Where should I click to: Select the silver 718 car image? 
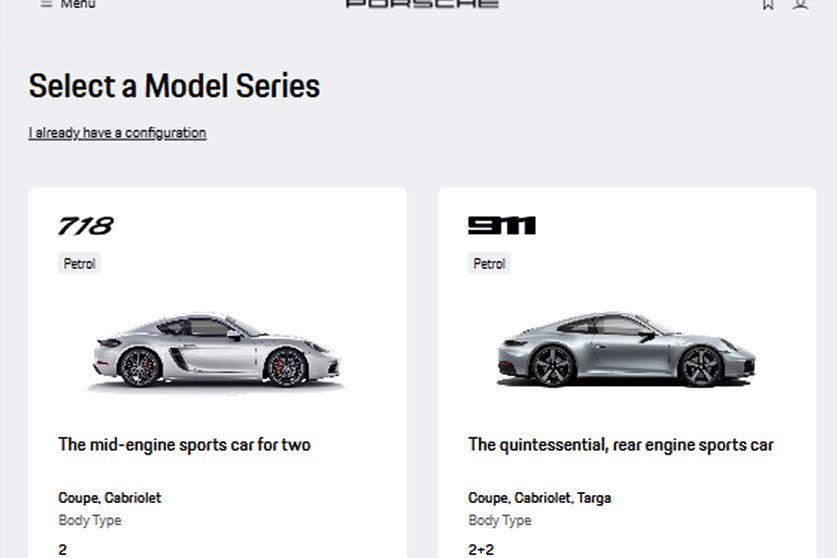point(217,350)
